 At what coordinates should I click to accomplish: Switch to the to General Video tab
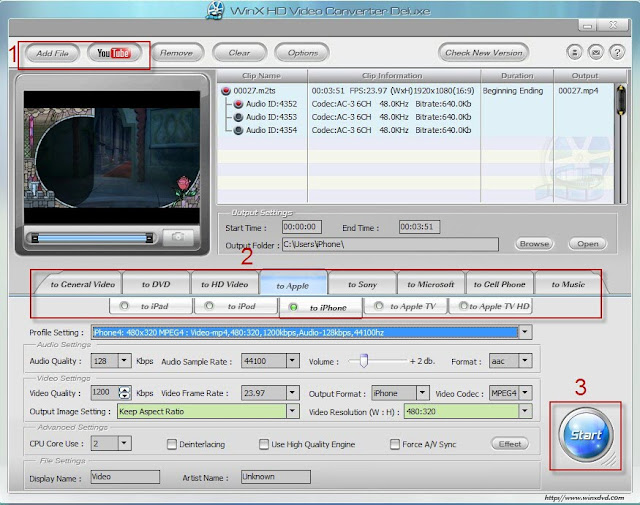pyautogui.click(x=82, y=284)
